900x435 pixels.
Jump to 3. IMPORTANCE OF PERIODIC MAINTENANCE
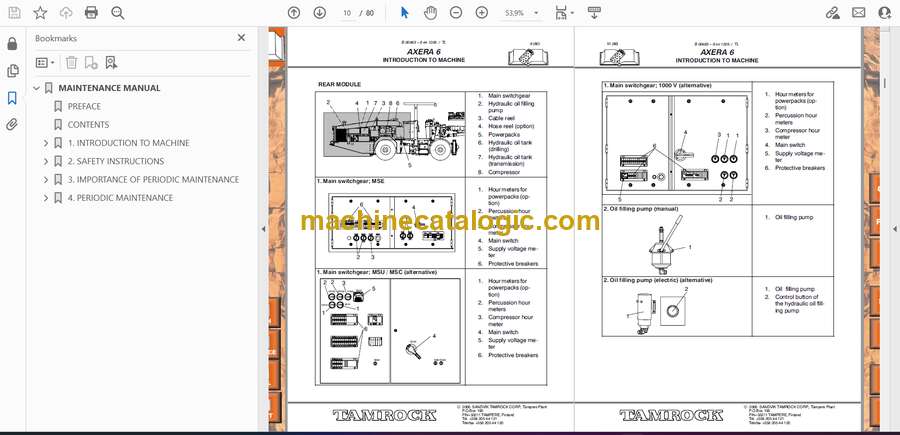(x=153, y=180)
